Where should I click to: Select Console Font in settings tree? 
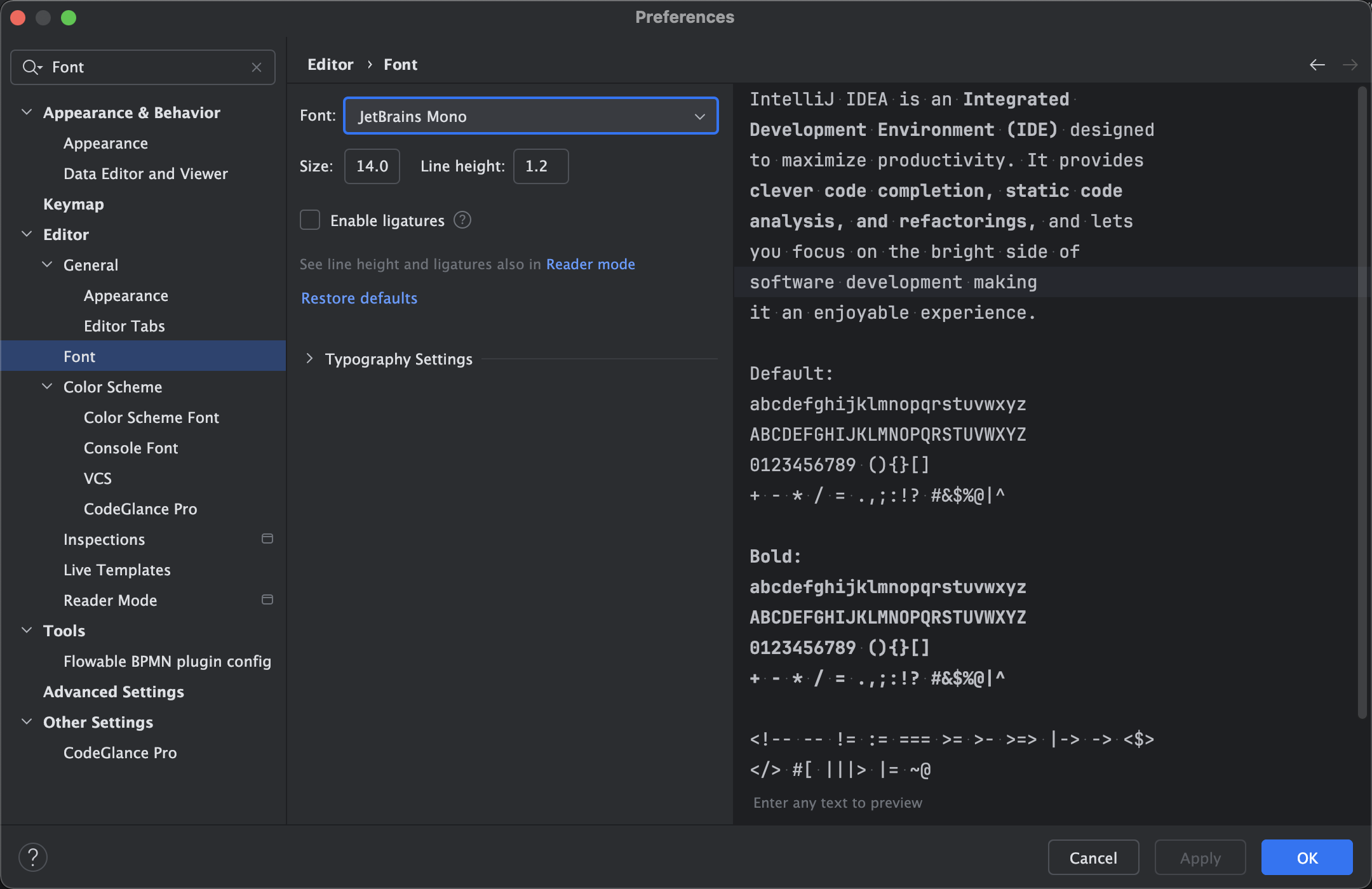(x=131, y=448)
